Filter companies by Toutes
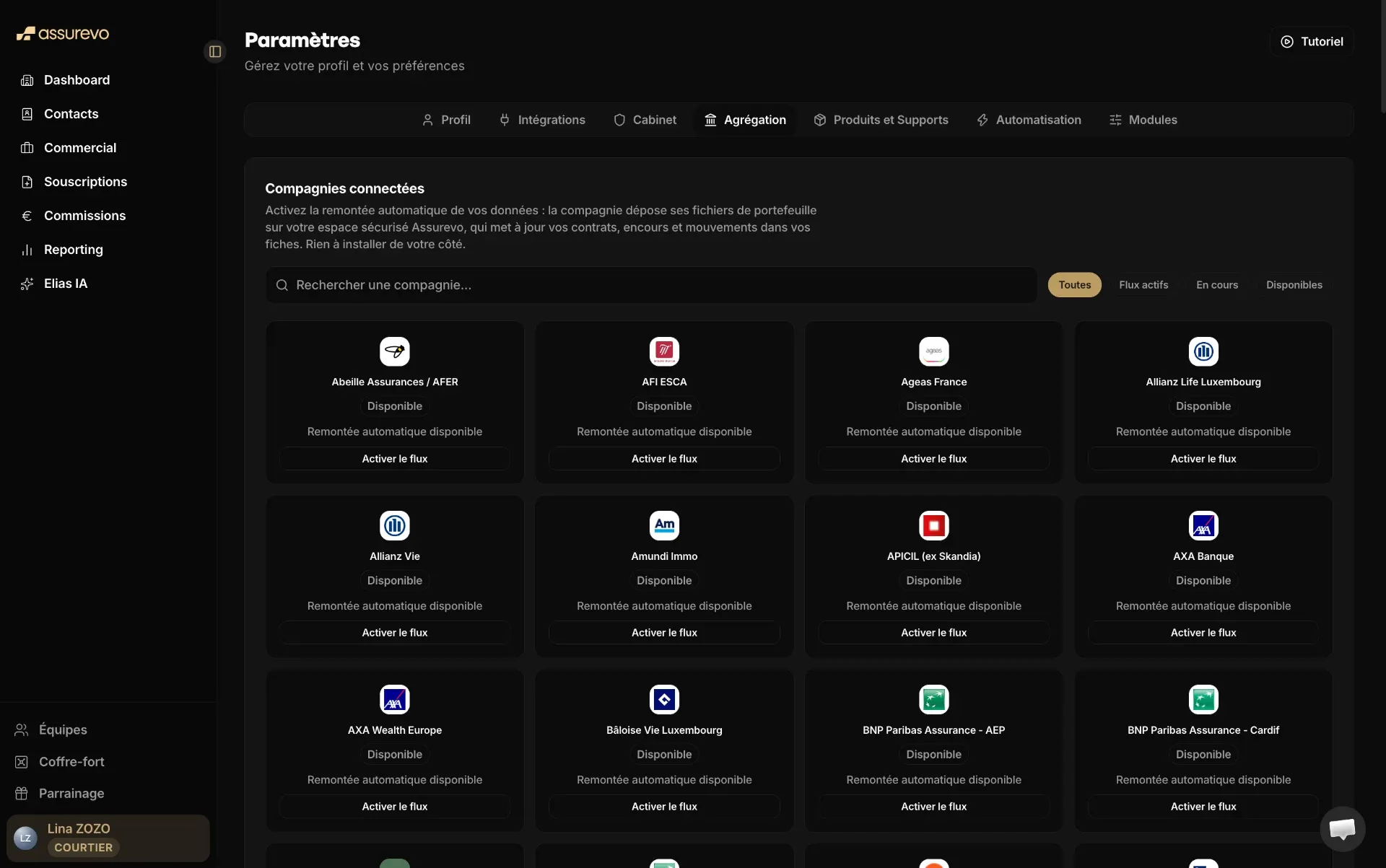 pos(1074,285)
